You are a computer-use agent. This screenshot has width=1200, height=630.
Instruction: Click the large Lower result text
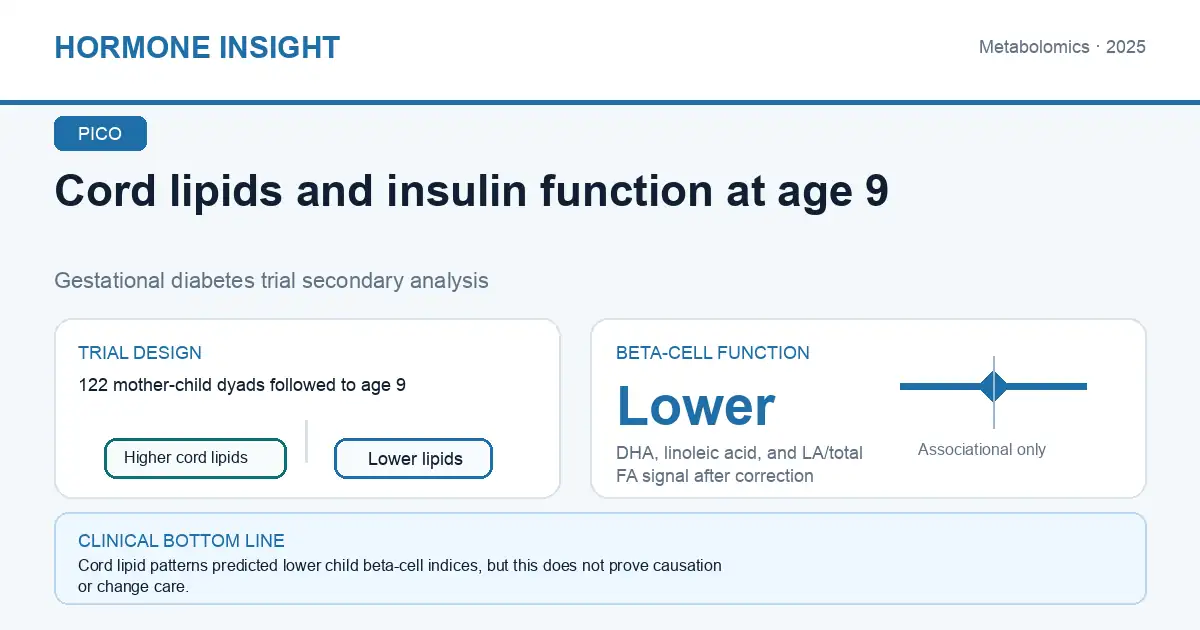tap(696, 406)
